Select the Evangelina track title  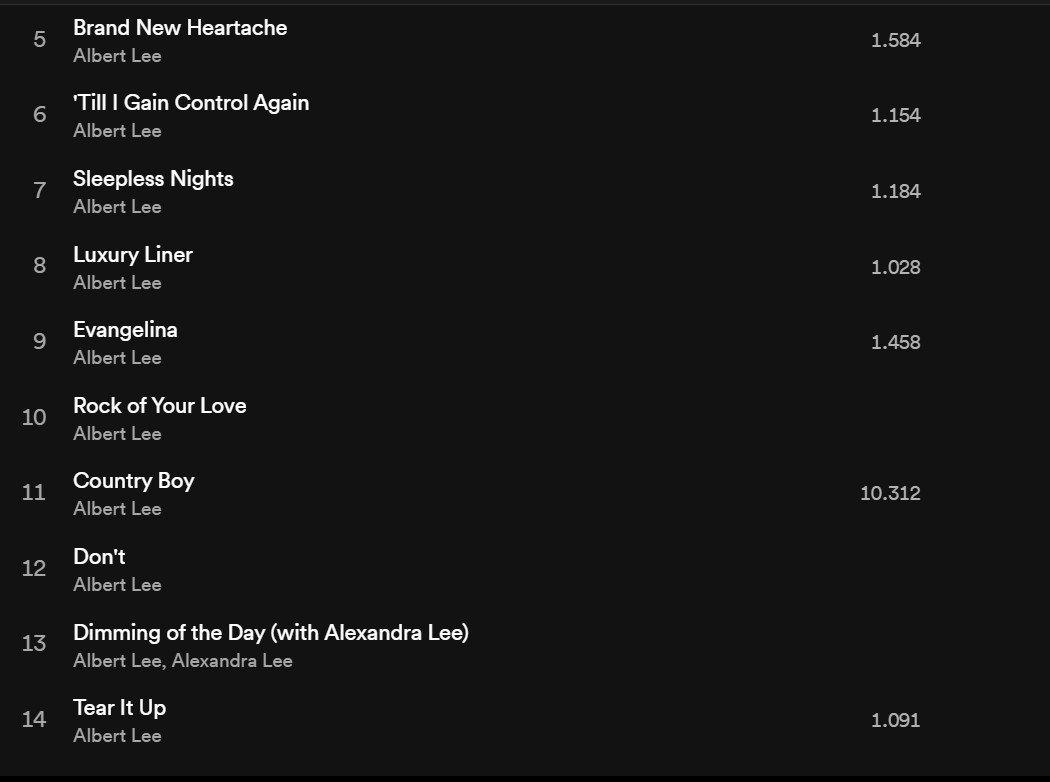[x=125, y=330]
